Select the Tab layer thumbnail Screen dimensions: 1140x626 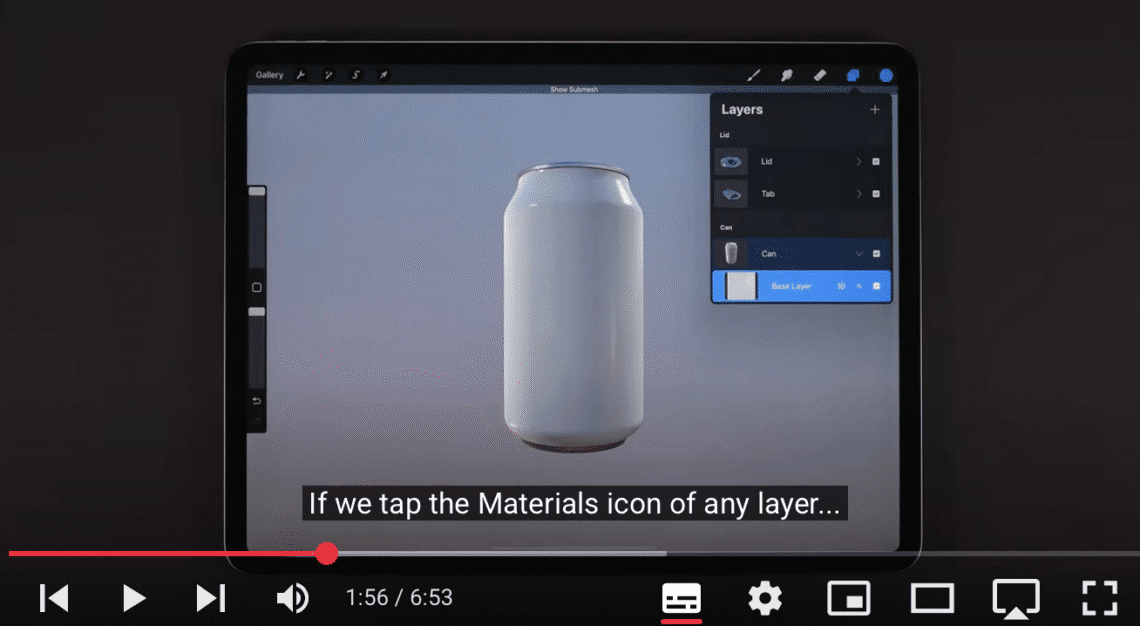coord(731,194)
